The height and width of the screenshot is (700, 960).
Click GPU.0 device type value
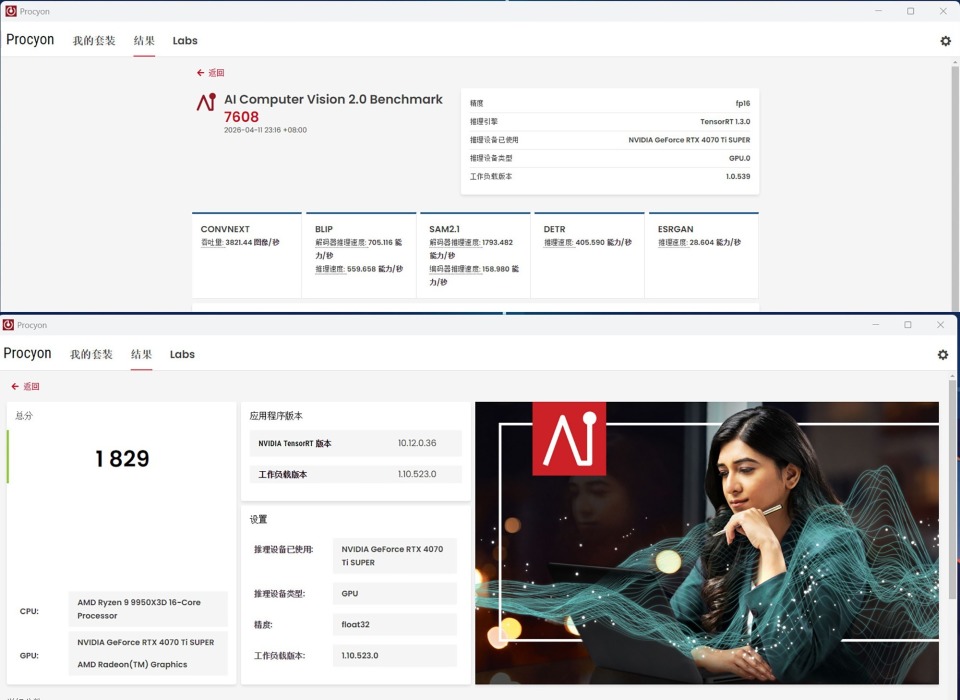(739, 158)
